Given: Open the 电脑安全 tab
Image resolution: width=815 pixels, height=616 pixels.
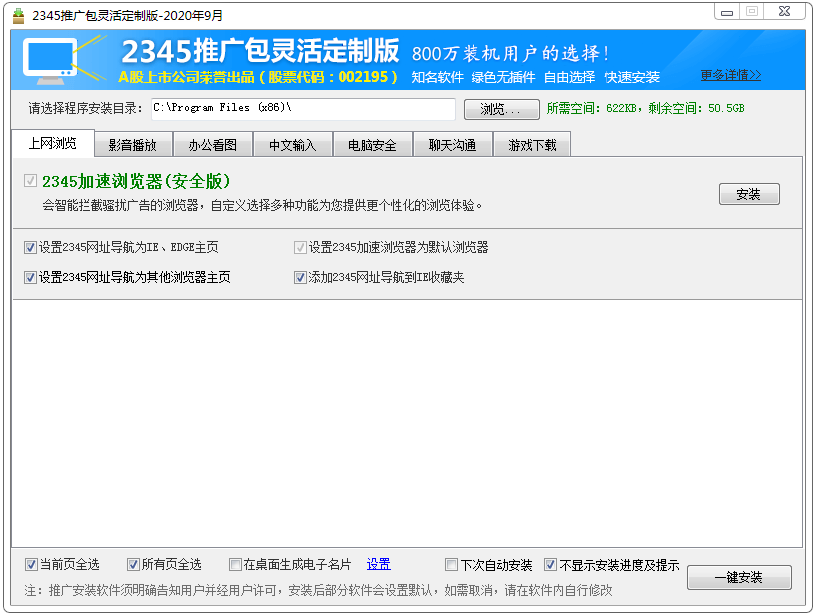Looking at the screenshot, I should coord(372,145).
